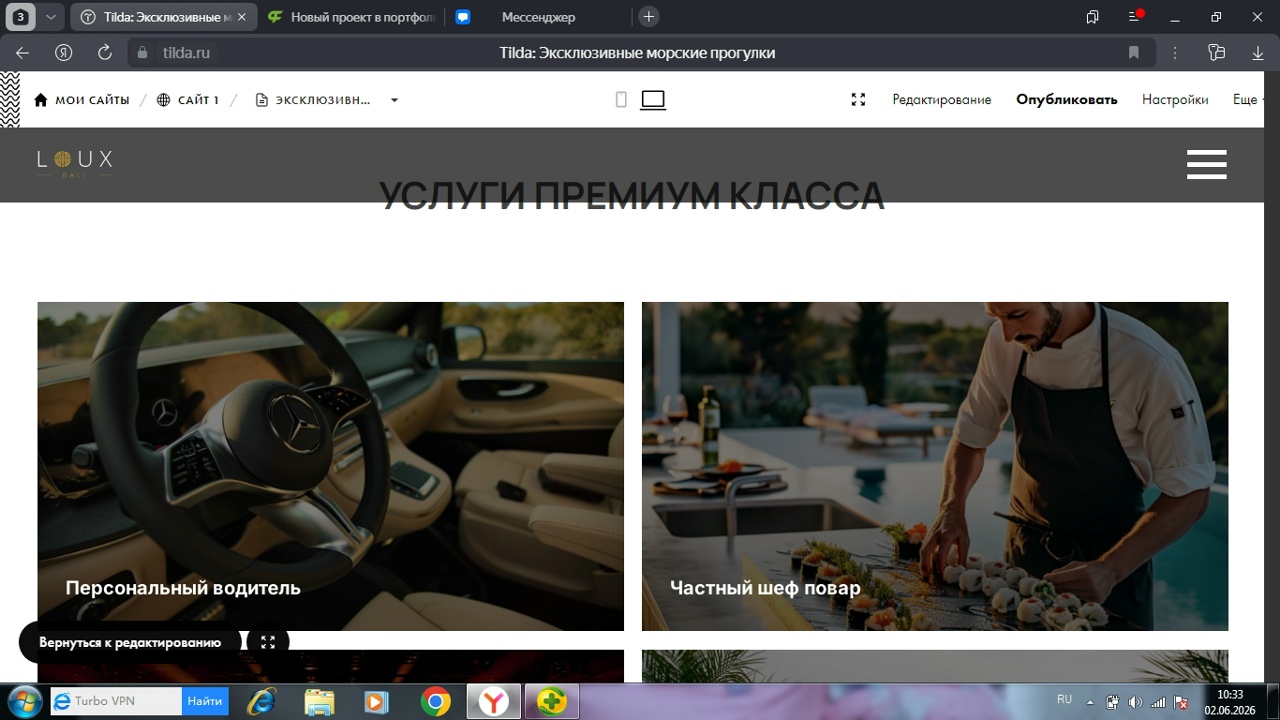Open the browser sidebar copy-tabs icon

[x=1092, y=17]
